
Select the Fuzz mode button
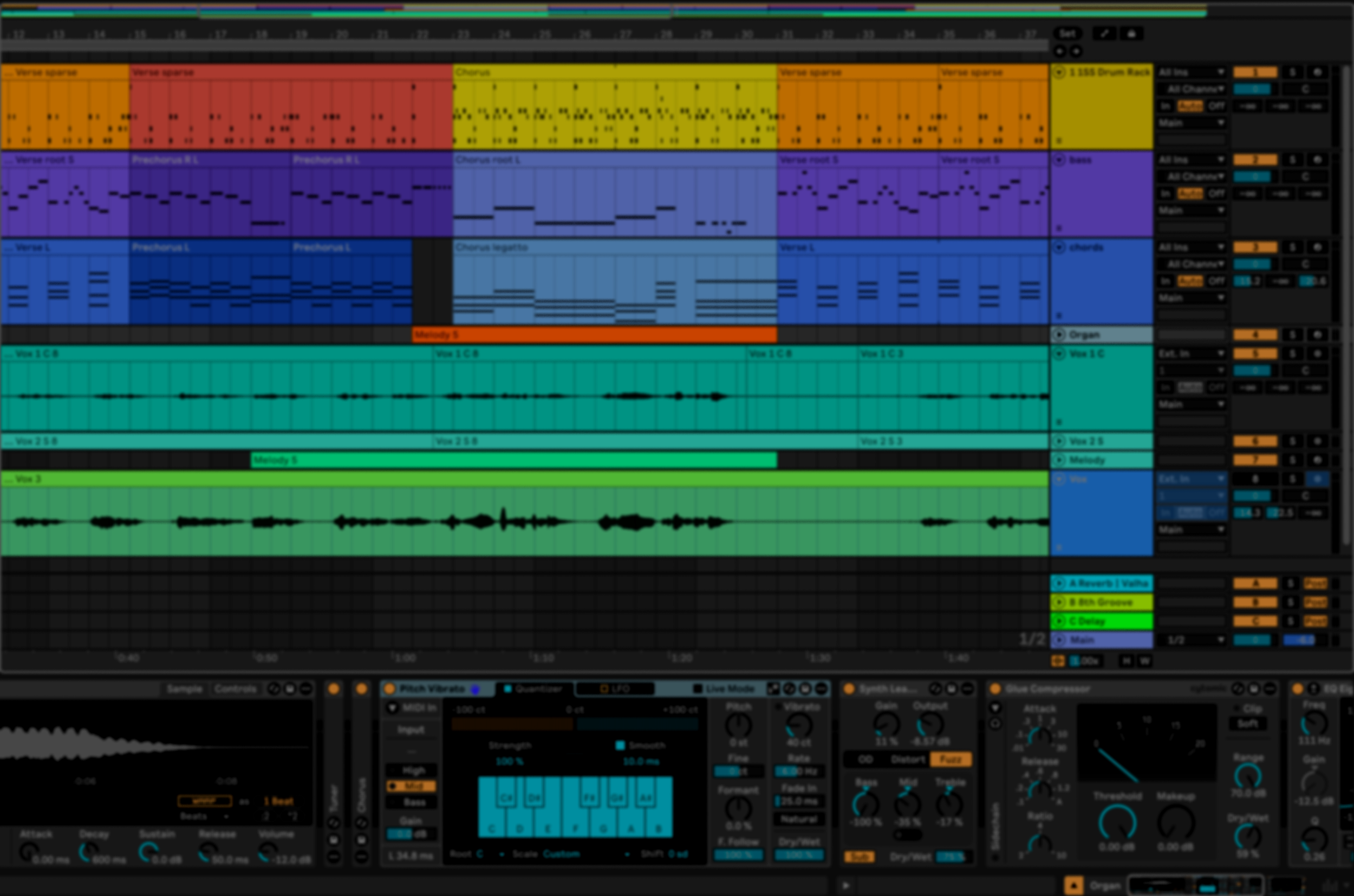(x=951, y=760)
